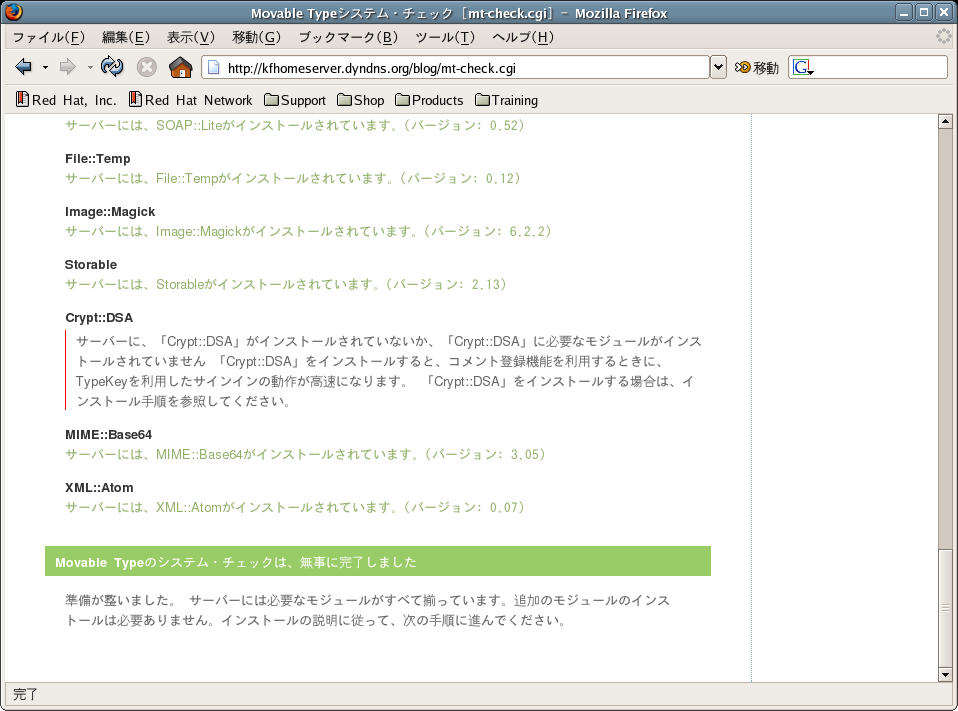Screen dimensions: 958x711
Task: Click the Crypt::DSA heading
Action: (x=99, y=318)
